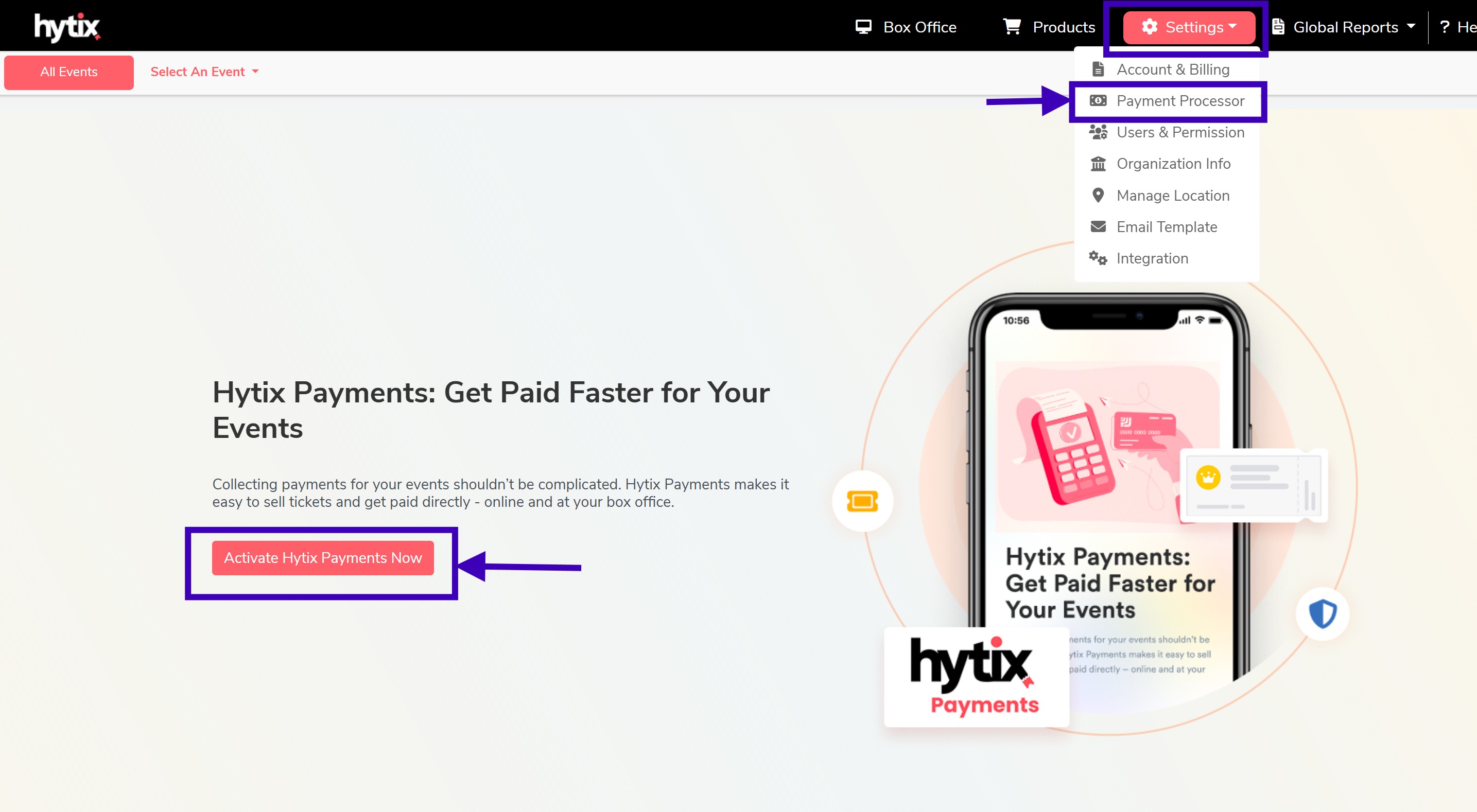Select Manage Location menu item
The image size is (1477, 812).
pyautogui.click(x=1167, y=196)
